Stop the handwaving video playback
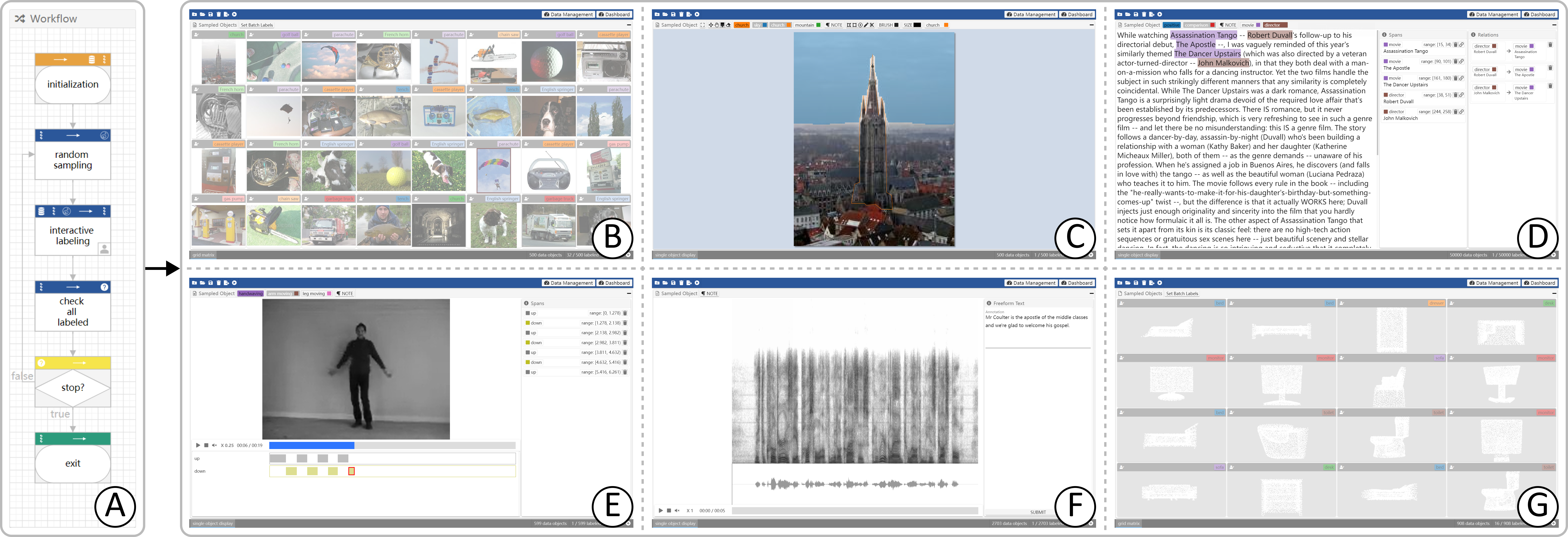The image size is (1568, 537). [206, 445]
